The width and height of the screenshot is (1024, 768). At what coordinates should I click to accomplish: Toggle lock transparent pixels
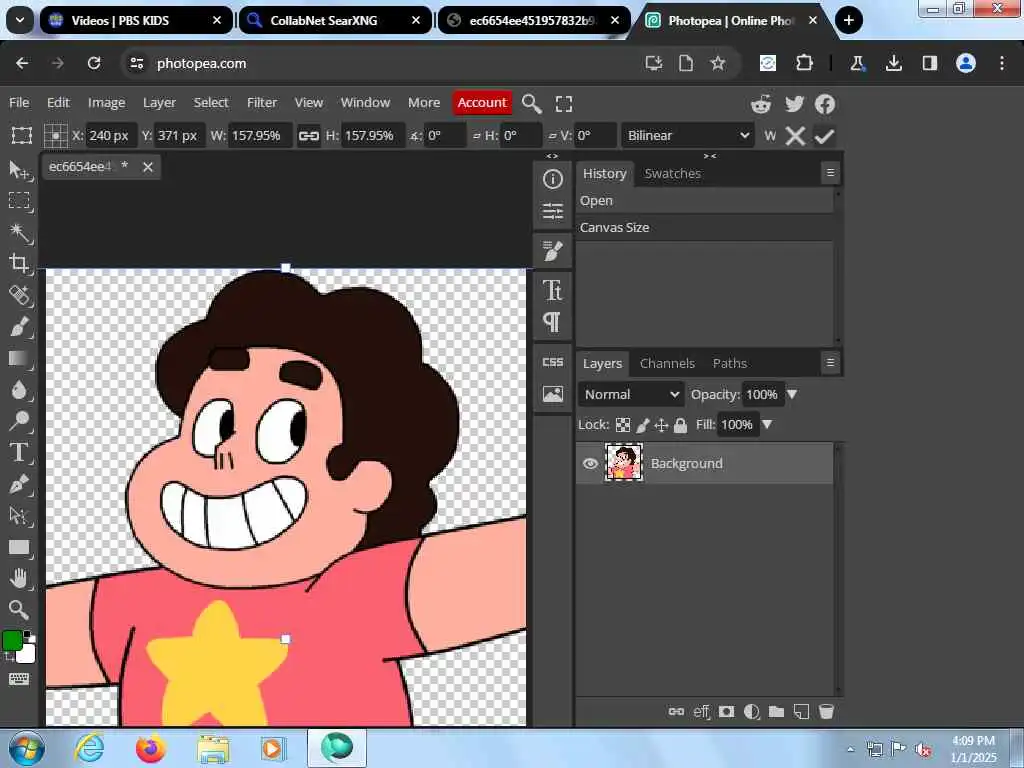[x=623, y=425]
